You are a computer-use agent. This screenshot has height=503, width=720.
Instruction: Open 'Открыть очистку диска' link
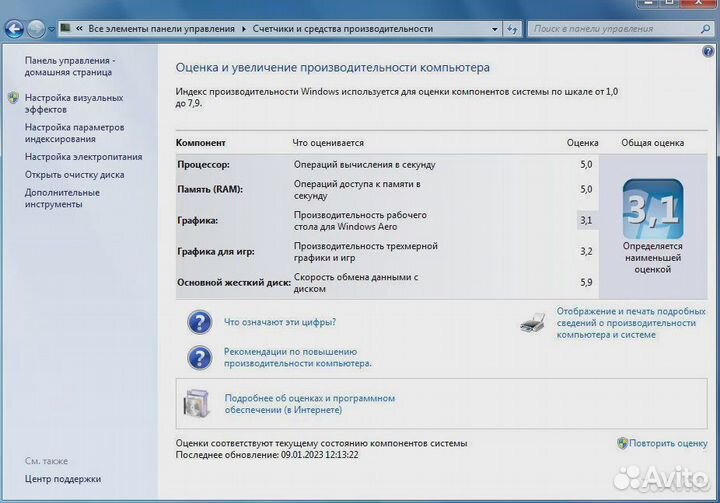pos(74,175)
